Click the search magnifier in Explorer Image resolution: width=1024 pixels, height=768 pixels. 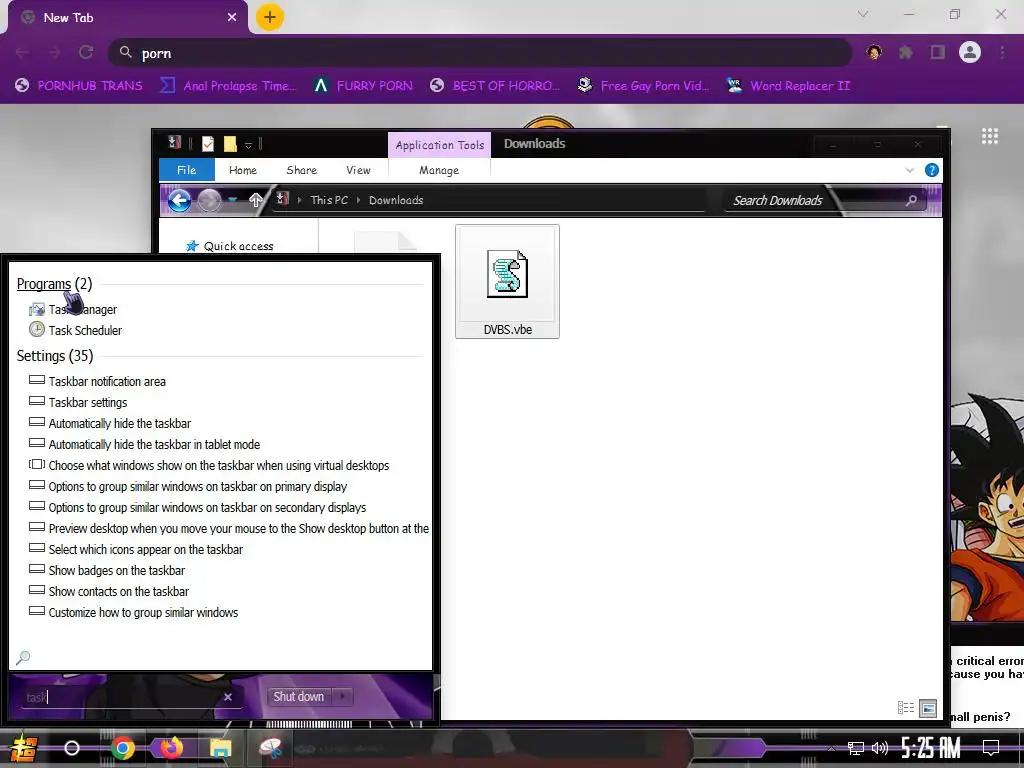pos(912,200)
